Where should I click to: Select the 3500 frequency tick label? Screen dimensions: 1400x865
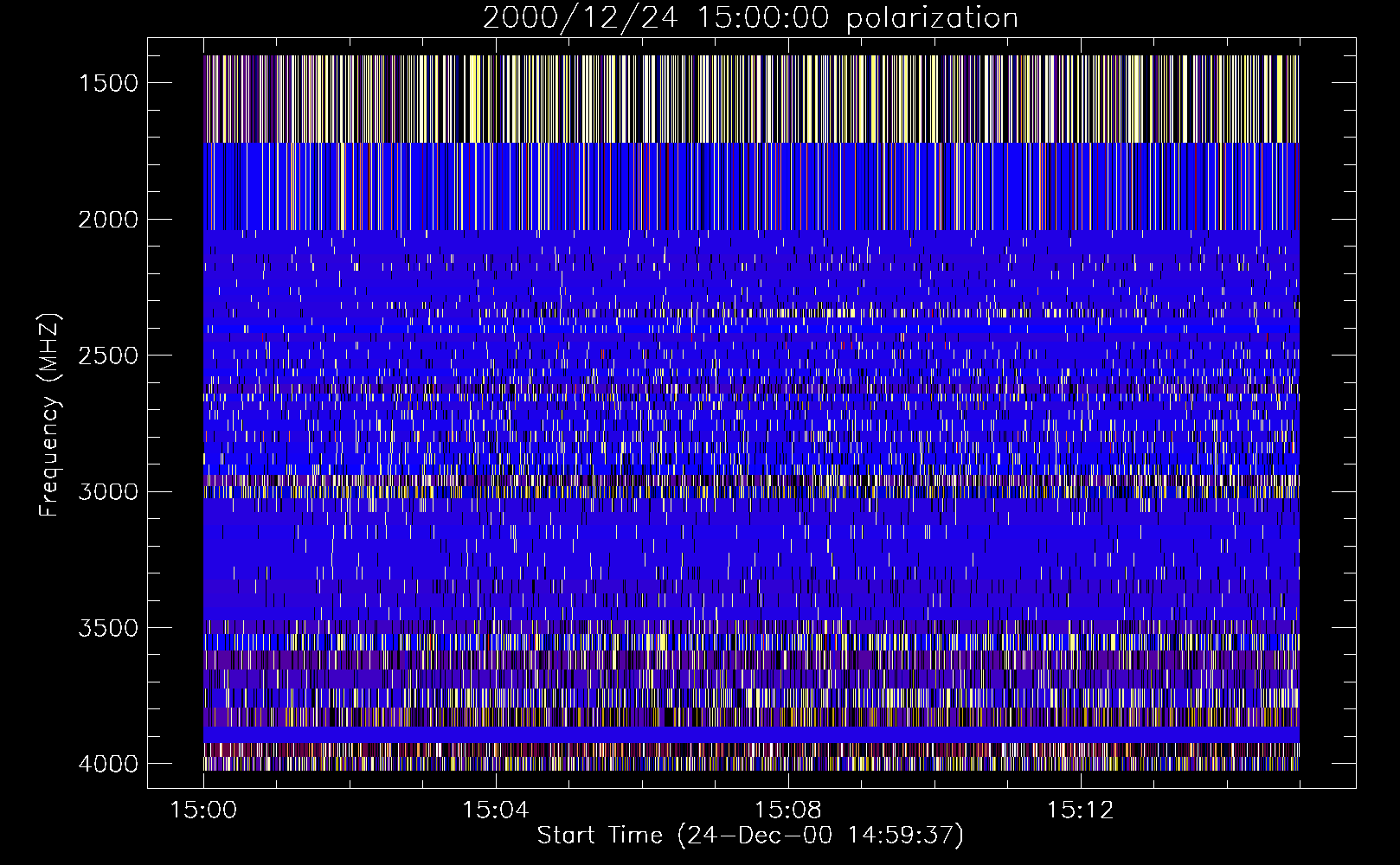pyautogui.click(x=108, y=628)
